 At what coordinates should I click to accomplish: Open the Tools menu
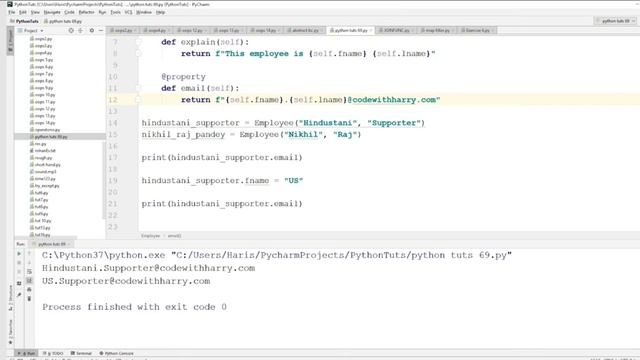[116, 12]
